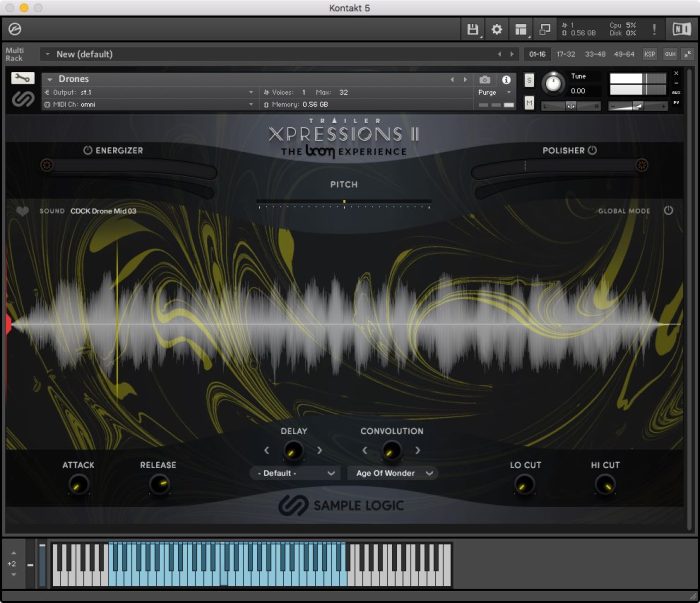Load next Drones instrument
The width and height of the screenshot is (700, 603).
(465, 79)
